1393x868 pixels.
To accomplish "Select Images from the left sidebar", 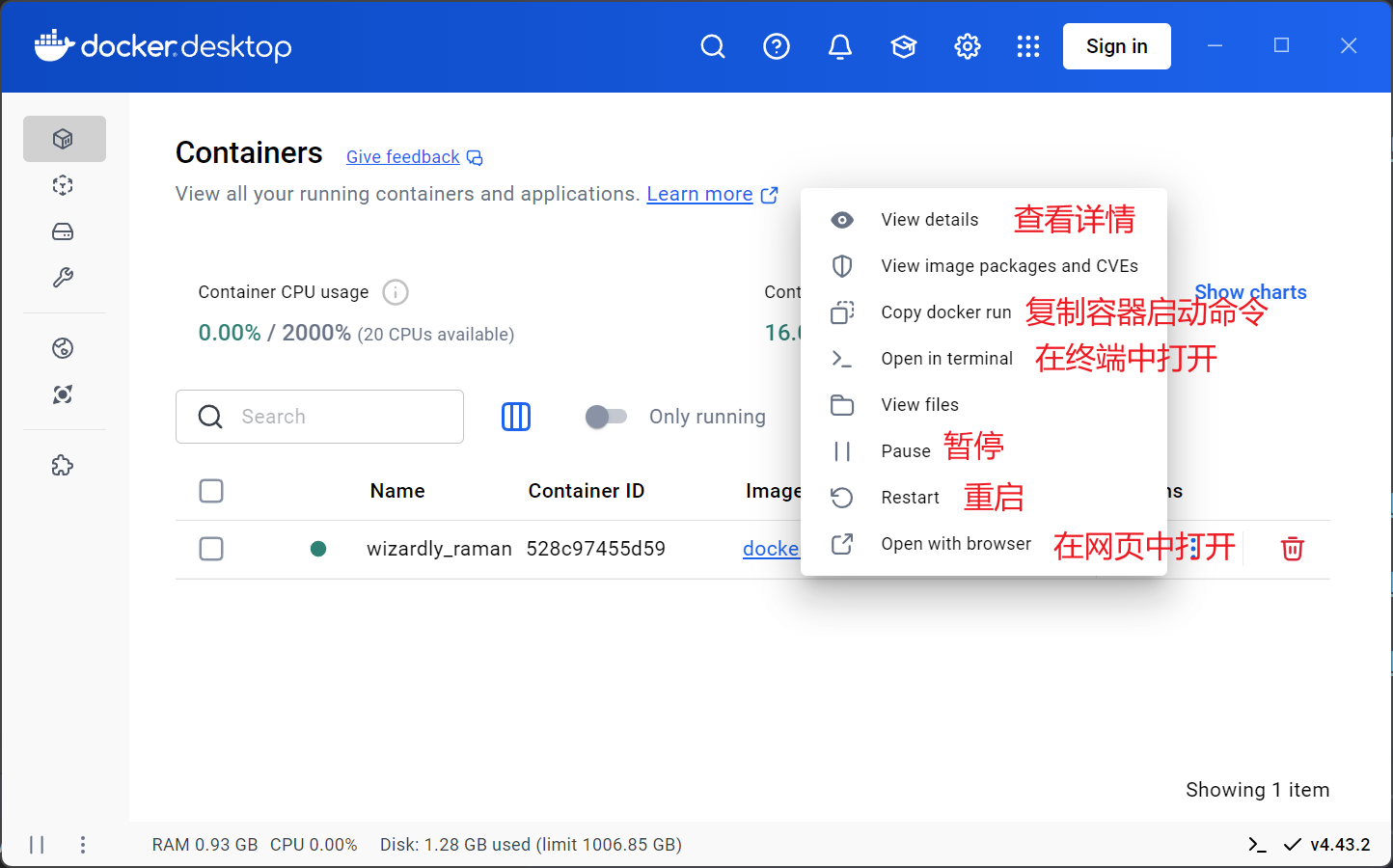I will click(x=64, y=185).
